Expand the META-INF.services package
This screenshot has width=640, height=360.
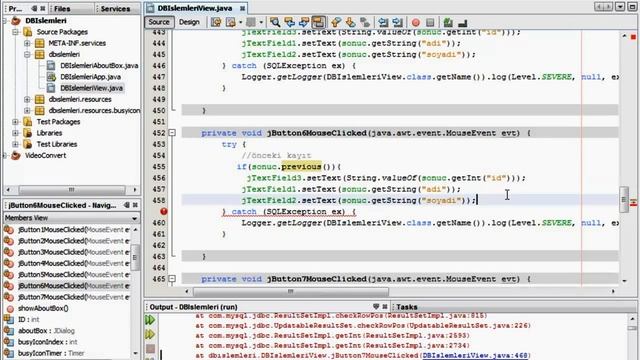pos(27,43)
